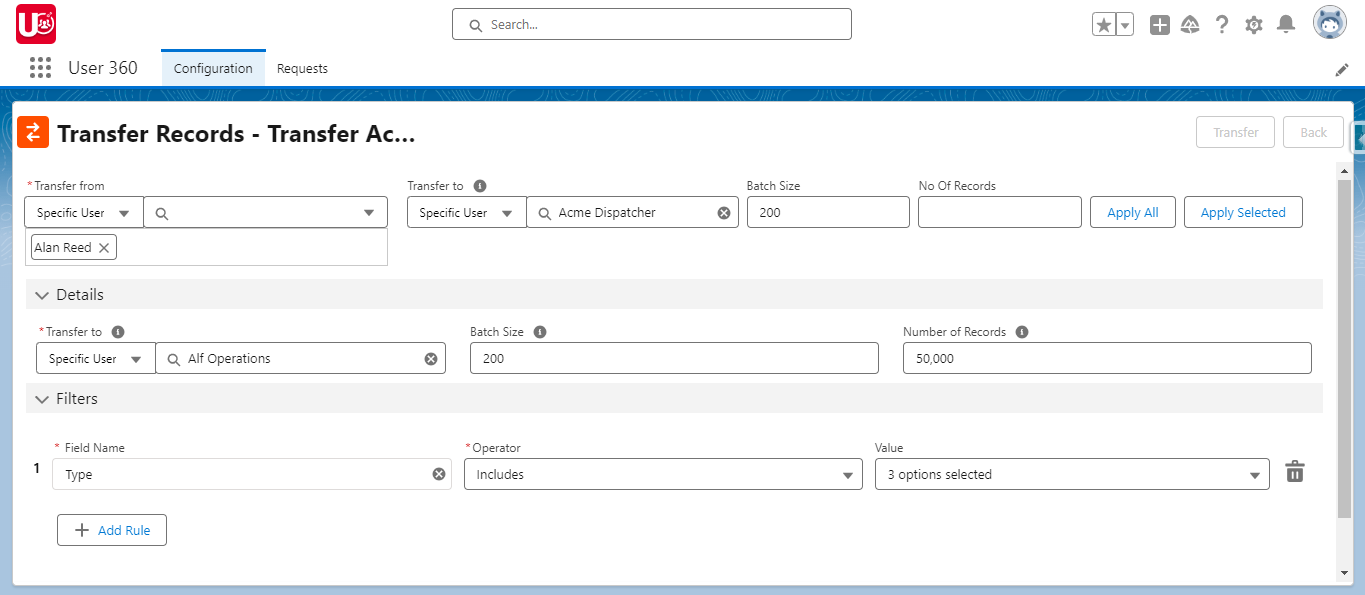
Task: Clear the Type field name
Action: (438, 474)
